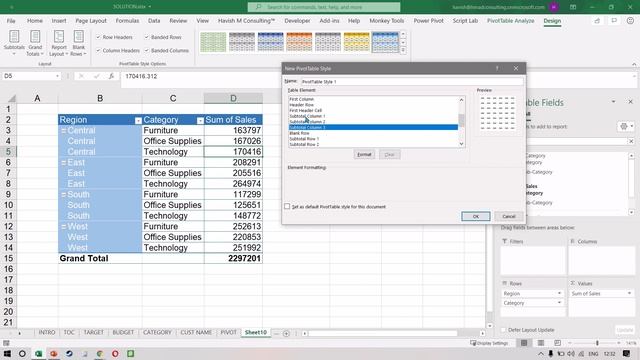Switch to the PIVOT sheet tab
Screen dimensions: 640x360
(x=229, y=333)
